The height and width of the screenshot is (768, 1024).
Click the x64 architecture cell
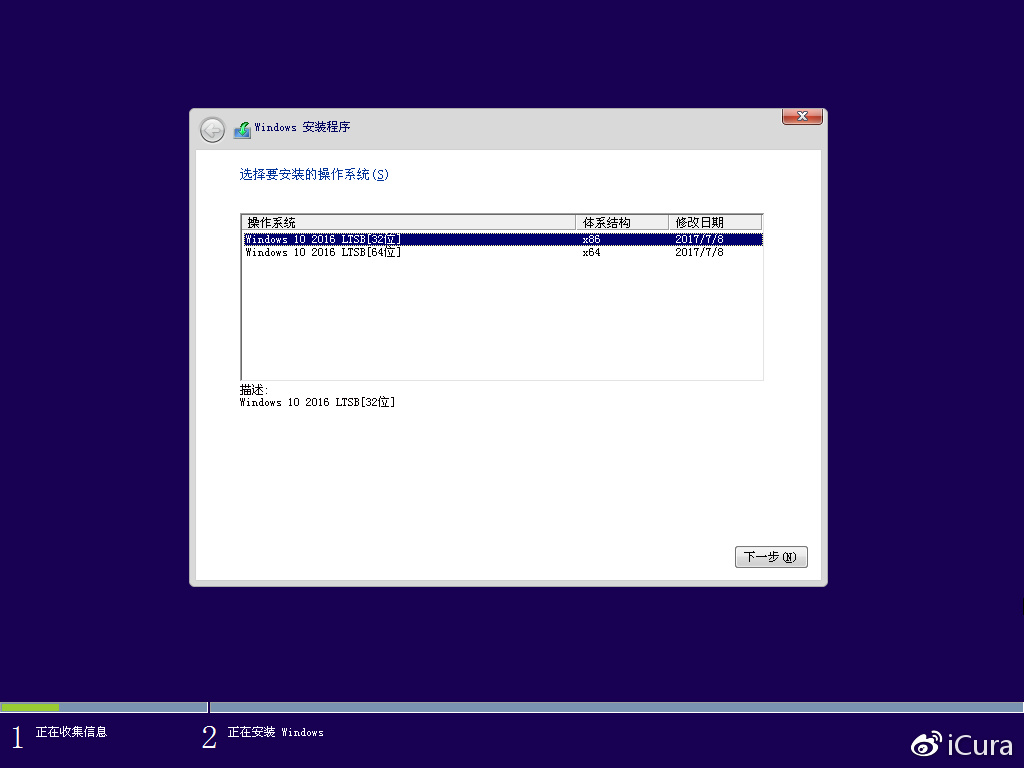591,252
